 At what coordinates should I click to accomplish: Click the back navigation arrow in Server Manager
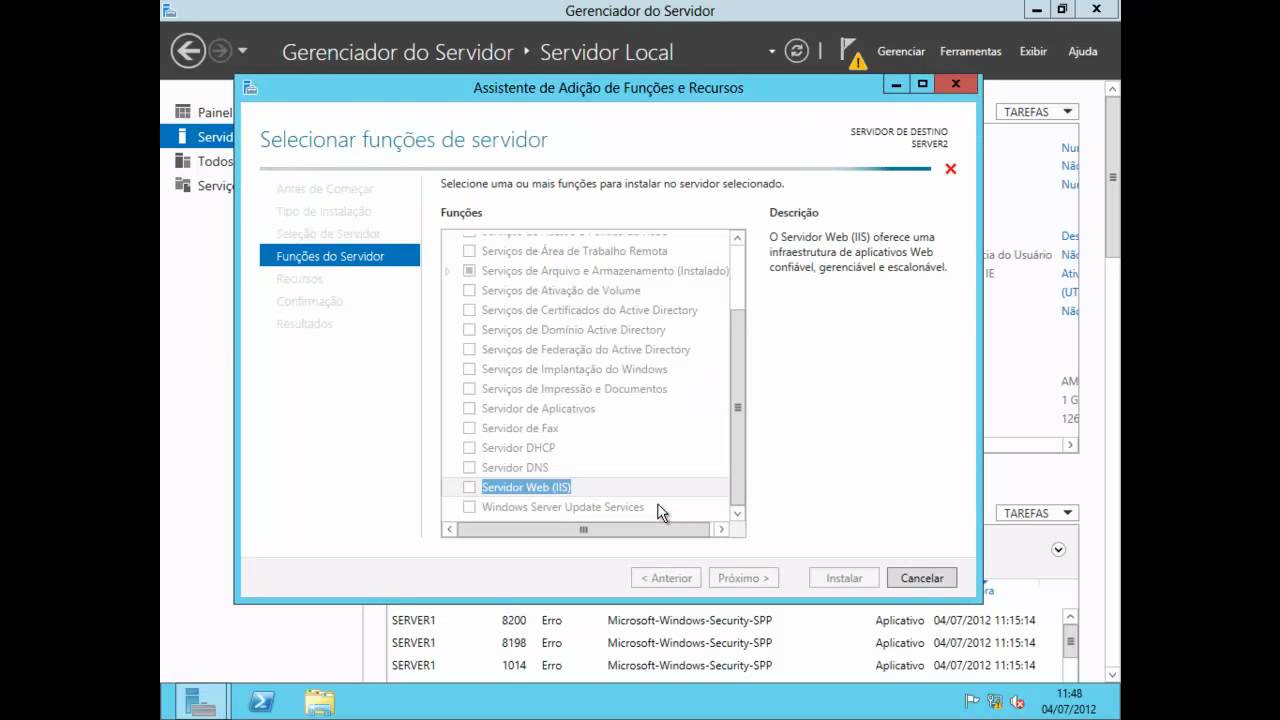point(188,51)
